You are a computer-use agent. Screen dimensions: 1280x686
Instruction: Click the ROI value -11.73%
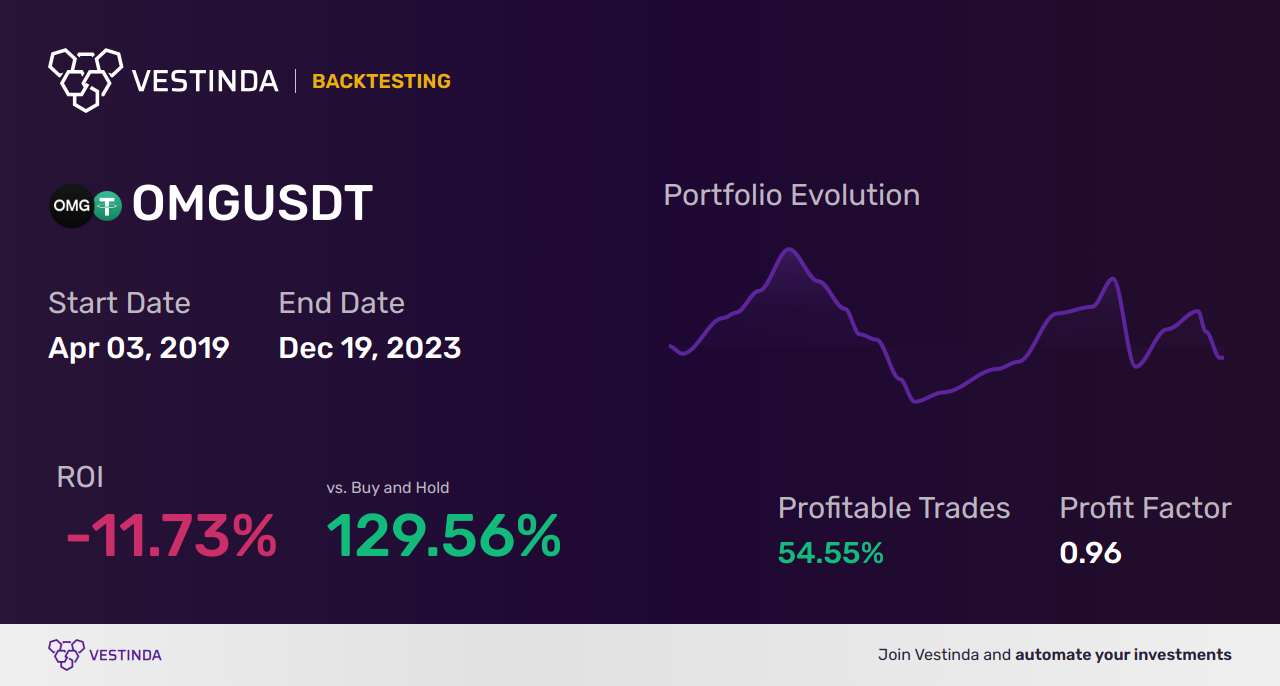click(x=171, y=536)
